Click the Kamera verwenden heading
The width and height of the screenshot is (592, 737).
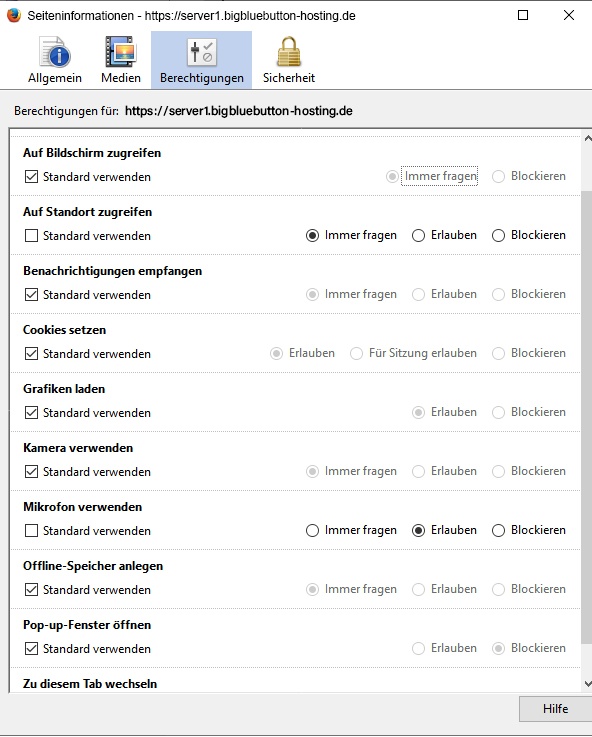[x=78, y=447]
